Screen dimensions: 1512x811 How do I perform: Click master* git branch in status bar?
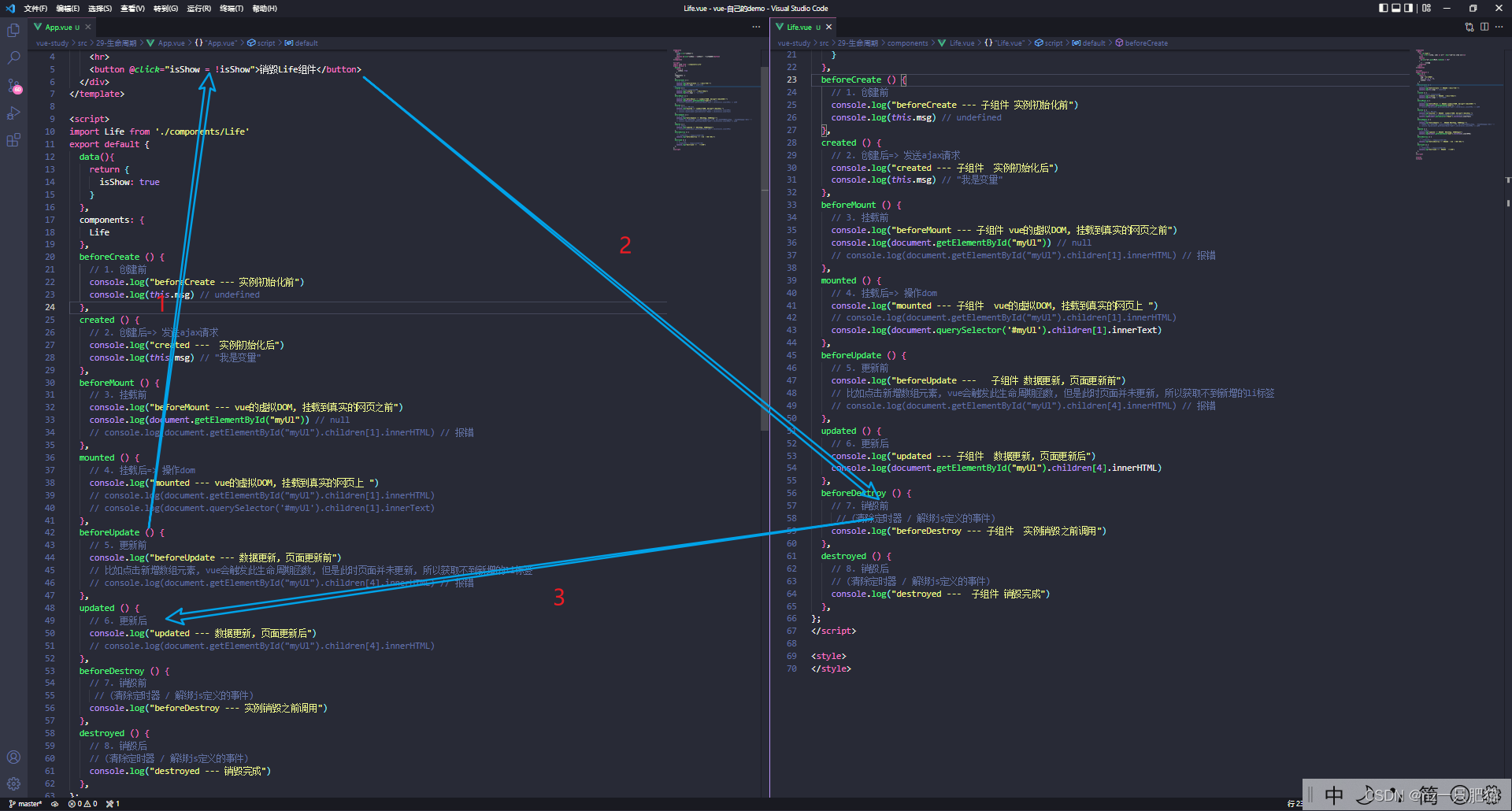point(25,804)
